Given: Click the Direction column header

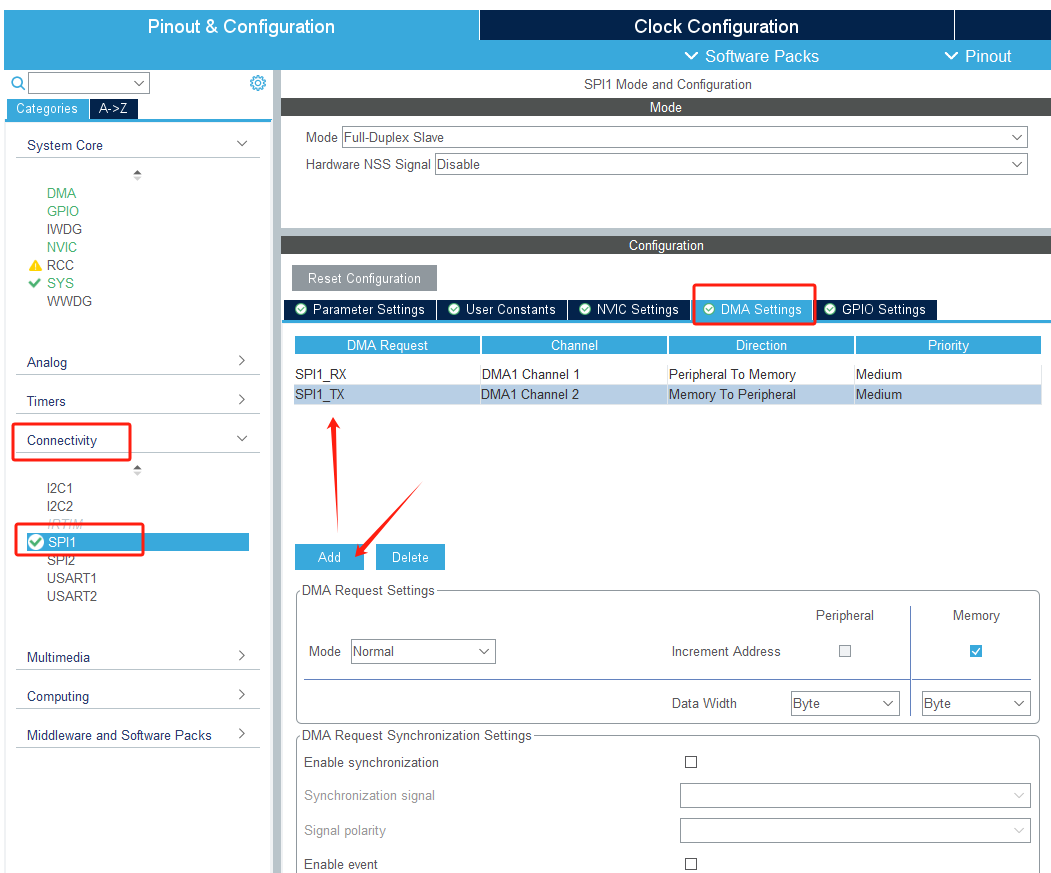Looking at the screenshot, I should (x=761, y=345).
